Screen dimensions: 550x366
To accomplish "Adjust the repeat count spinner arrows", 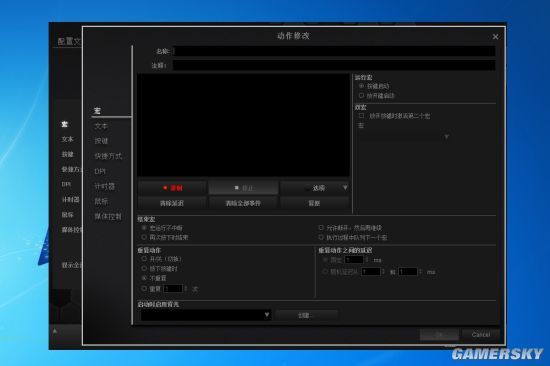I will tap(186, 289).
